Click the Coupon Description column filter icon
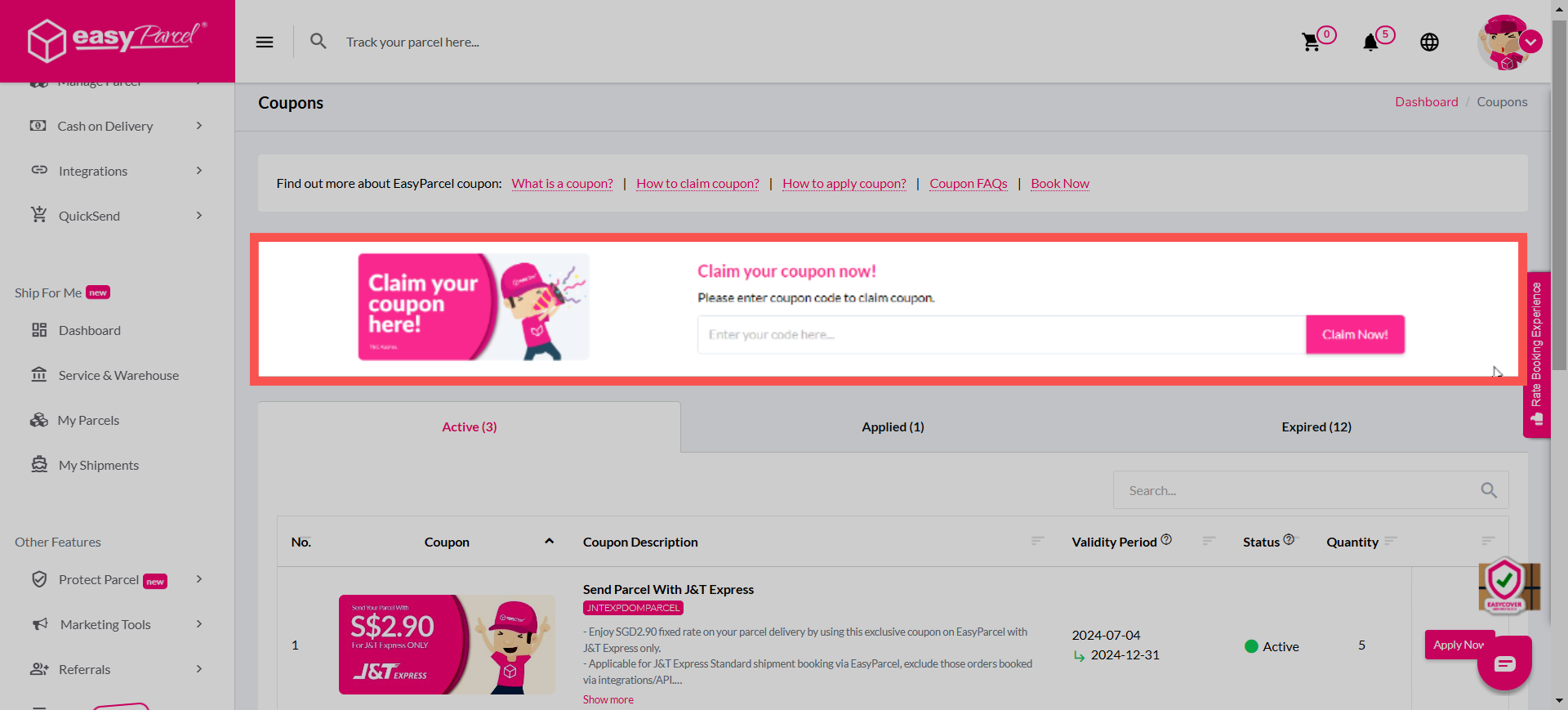Viewport: 1568px width, 710px height. (x=1037, y=541)
